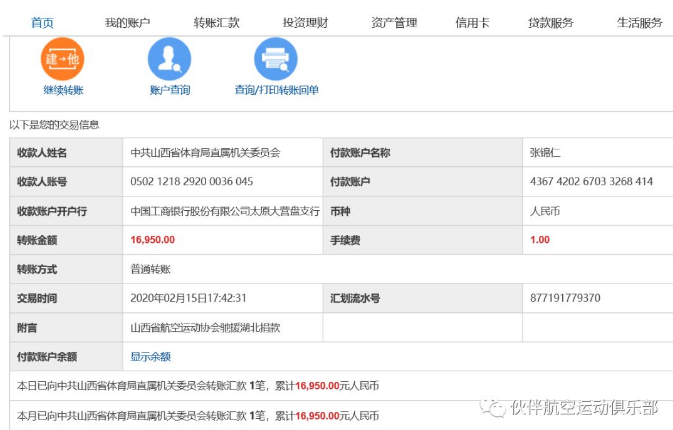
Task: Go to 资产管理 menu
Action: coord(394,23)
